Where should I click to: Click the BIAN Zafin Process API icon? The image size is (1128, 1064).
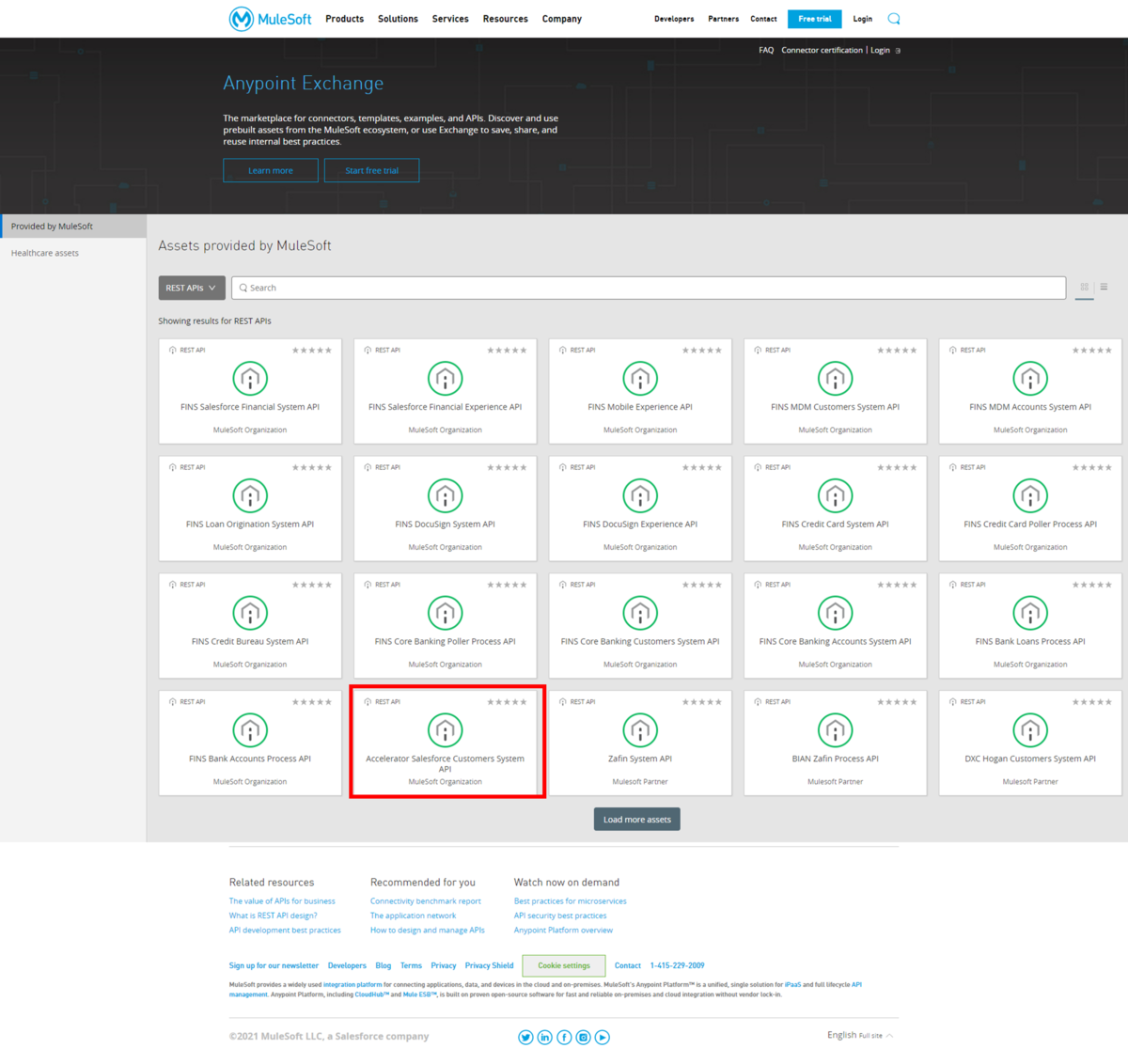836,730
